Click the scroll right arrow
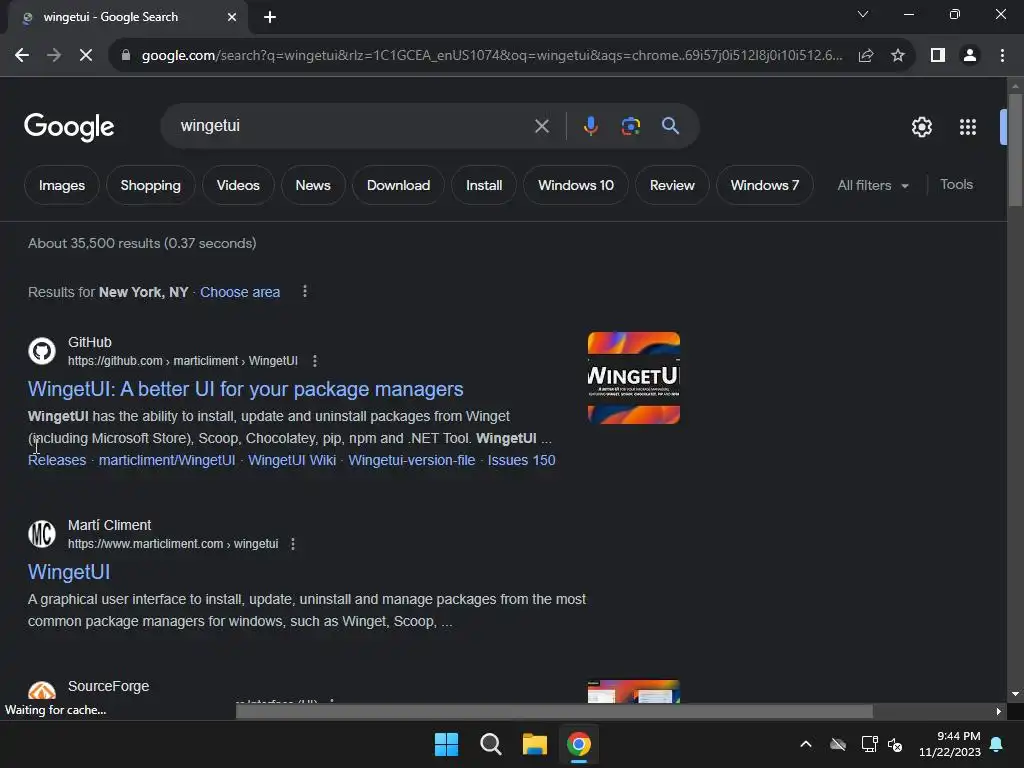The height and width of the screenshot is (768, 1024). pyautogui.click(x=998, y=711)
